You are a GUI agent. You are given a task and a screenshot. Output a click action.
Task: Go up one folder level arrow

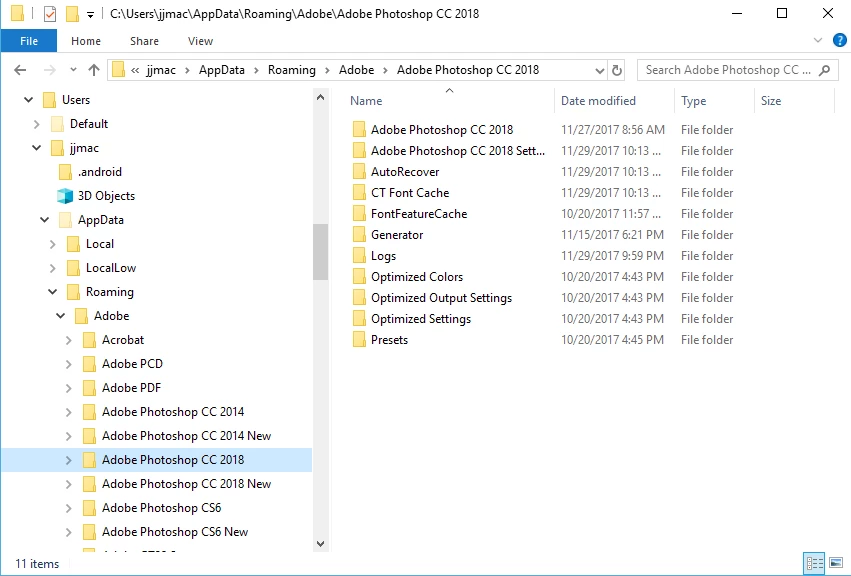click(94, 70)
